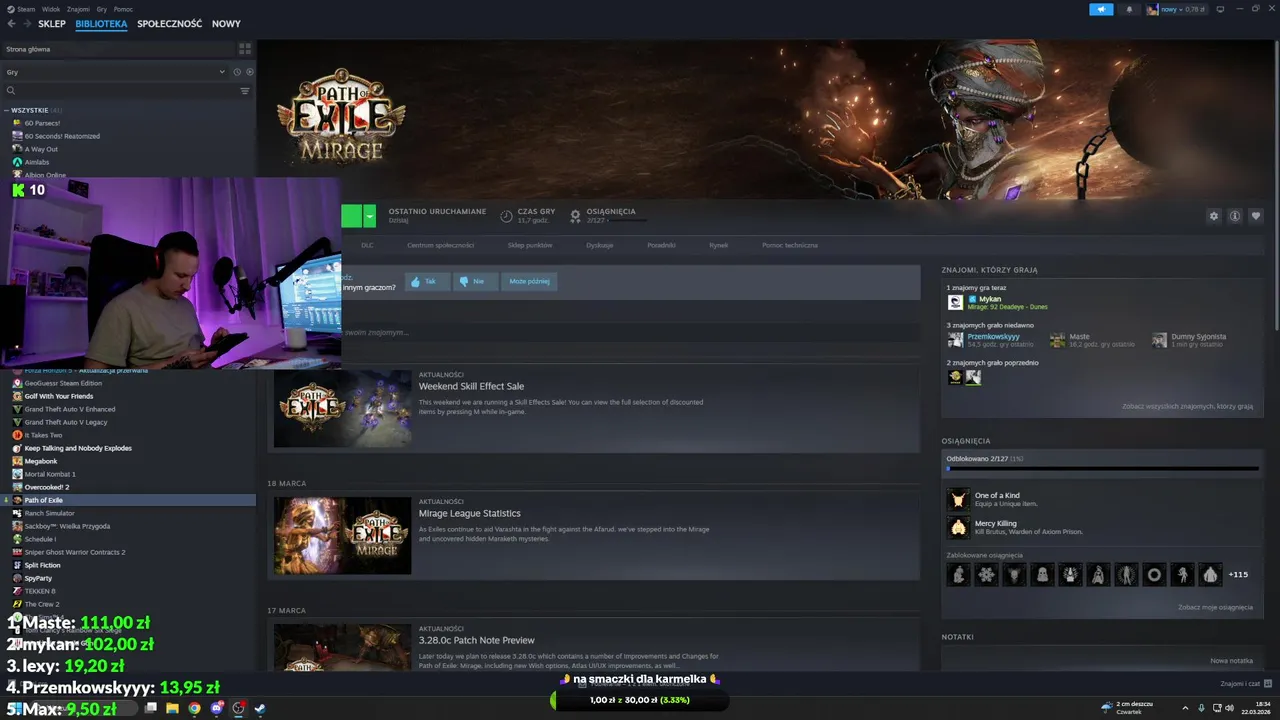Open Dumny Syjonista friend entry

(1198, 337)
